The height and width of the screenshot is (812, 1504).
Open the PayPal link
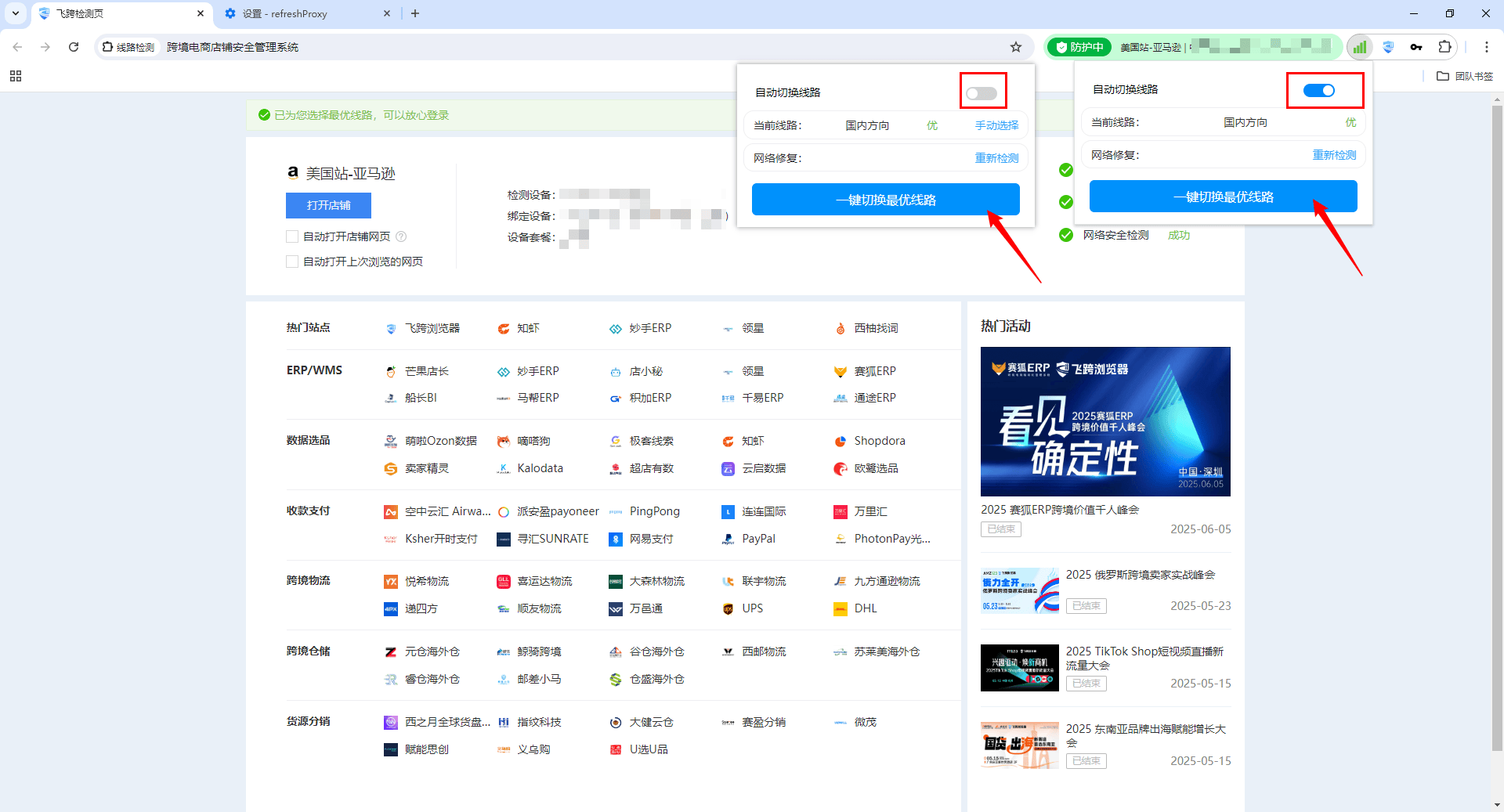[757, 539]
